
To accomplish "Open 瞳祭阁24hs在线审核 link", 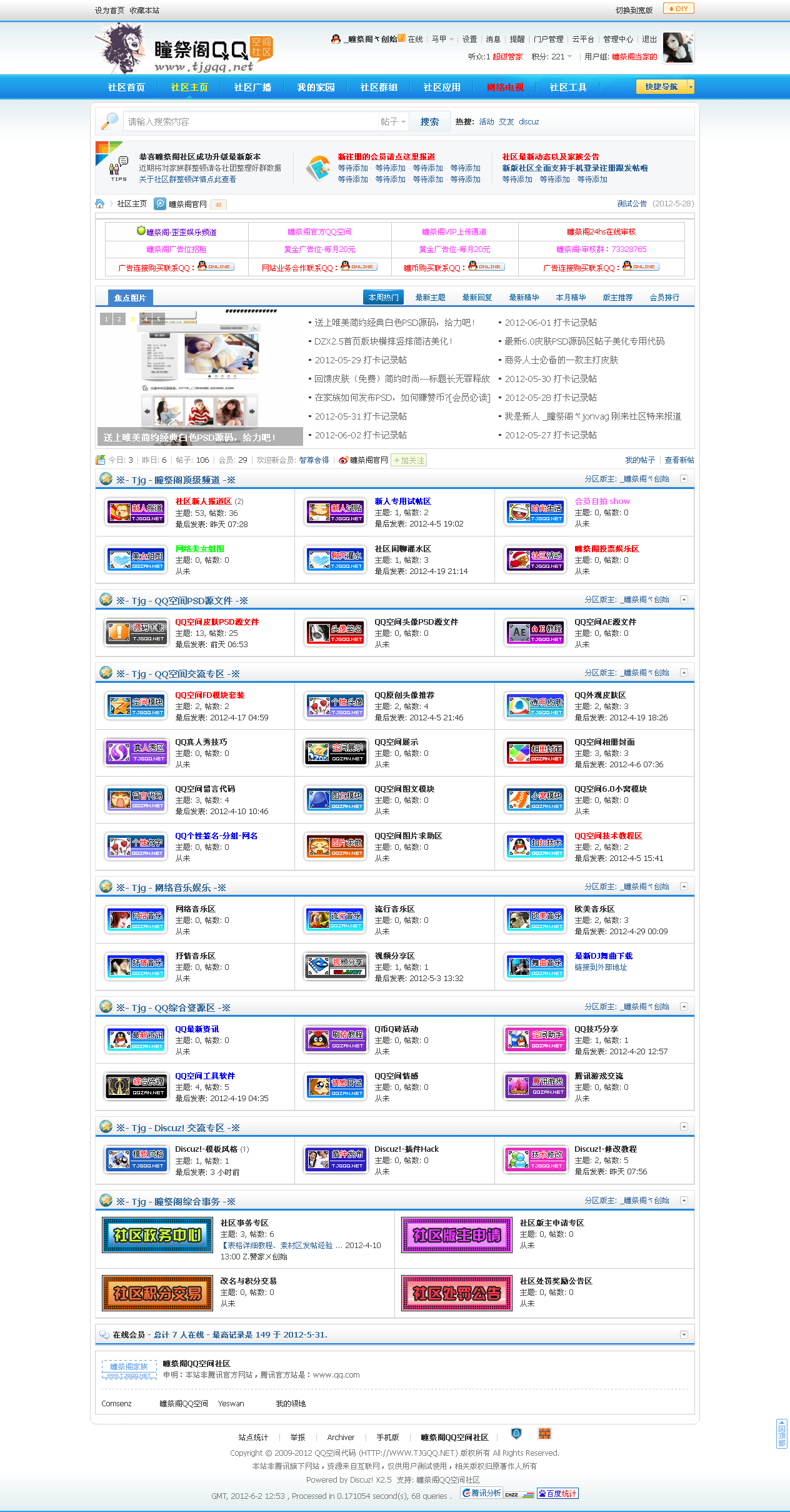I will coord(601,232).
